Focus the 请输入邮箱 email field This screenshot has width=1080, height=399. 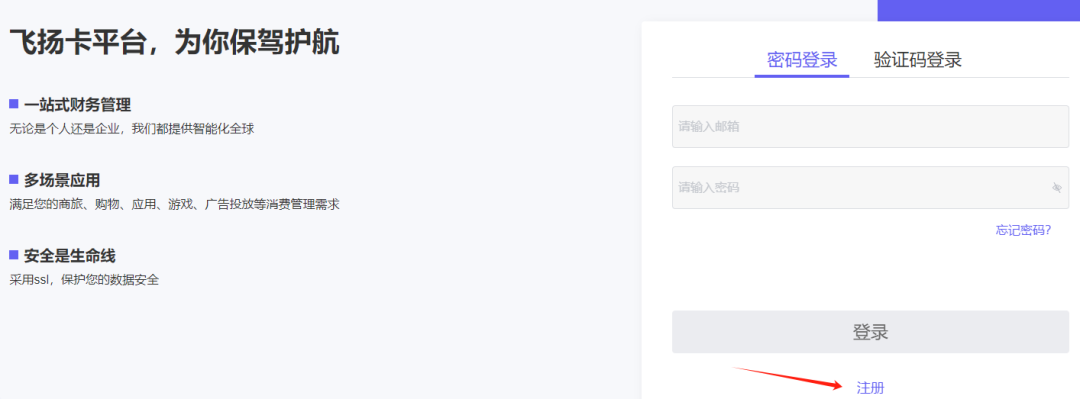pyautogui.click(x=871, y=126)
